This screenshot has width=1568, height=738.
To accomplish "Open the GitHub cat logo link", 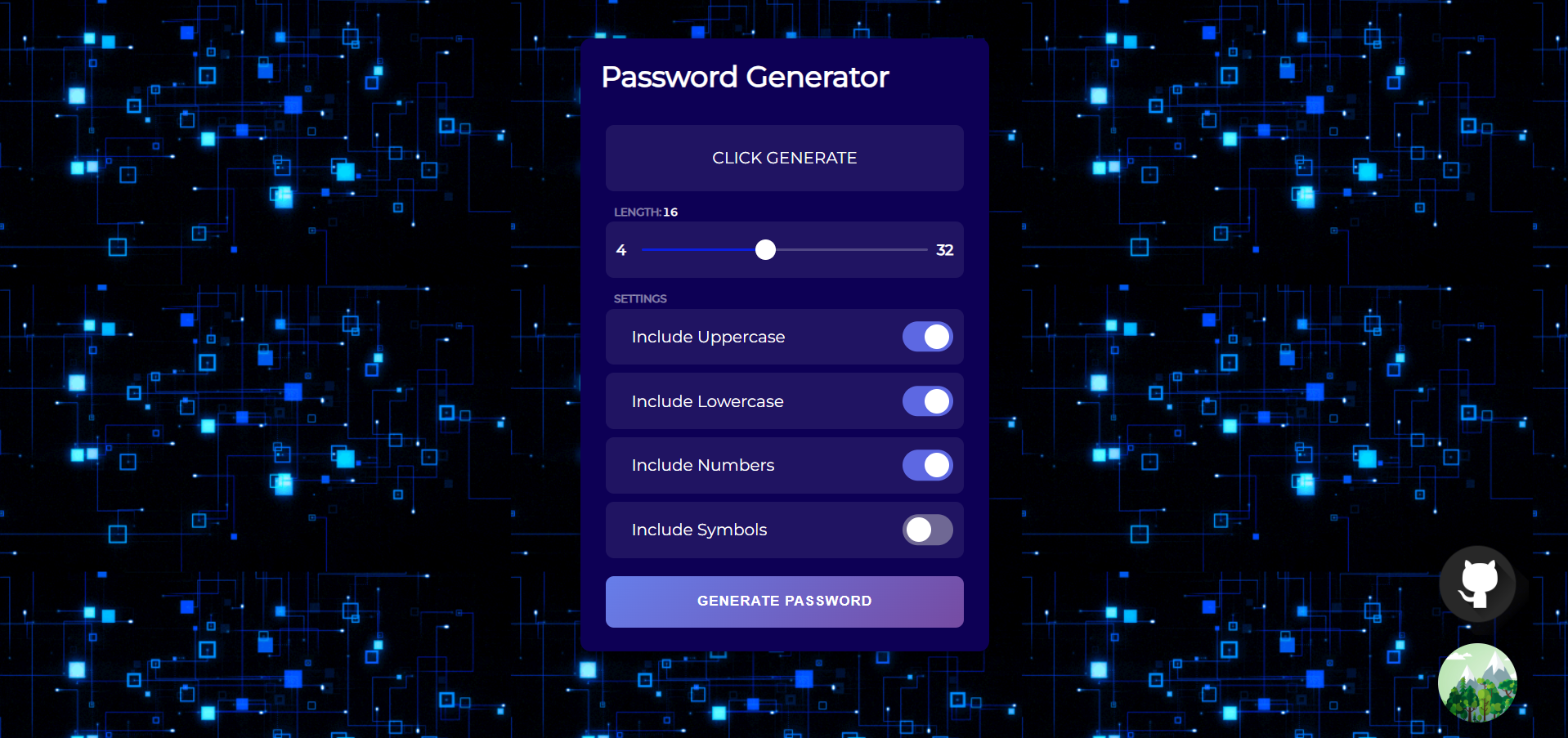I will (x=1477, y=584).
